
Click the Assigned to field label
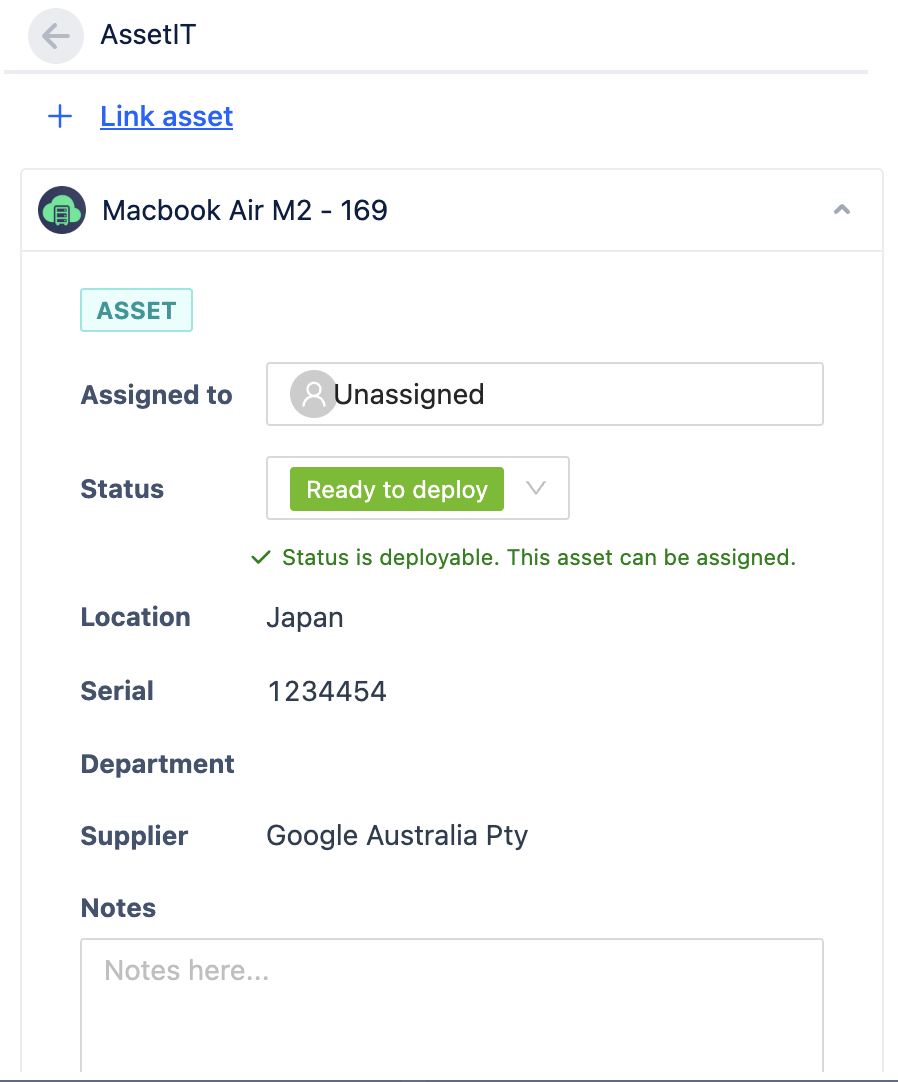pyautogui.click(x=156, y=396)
